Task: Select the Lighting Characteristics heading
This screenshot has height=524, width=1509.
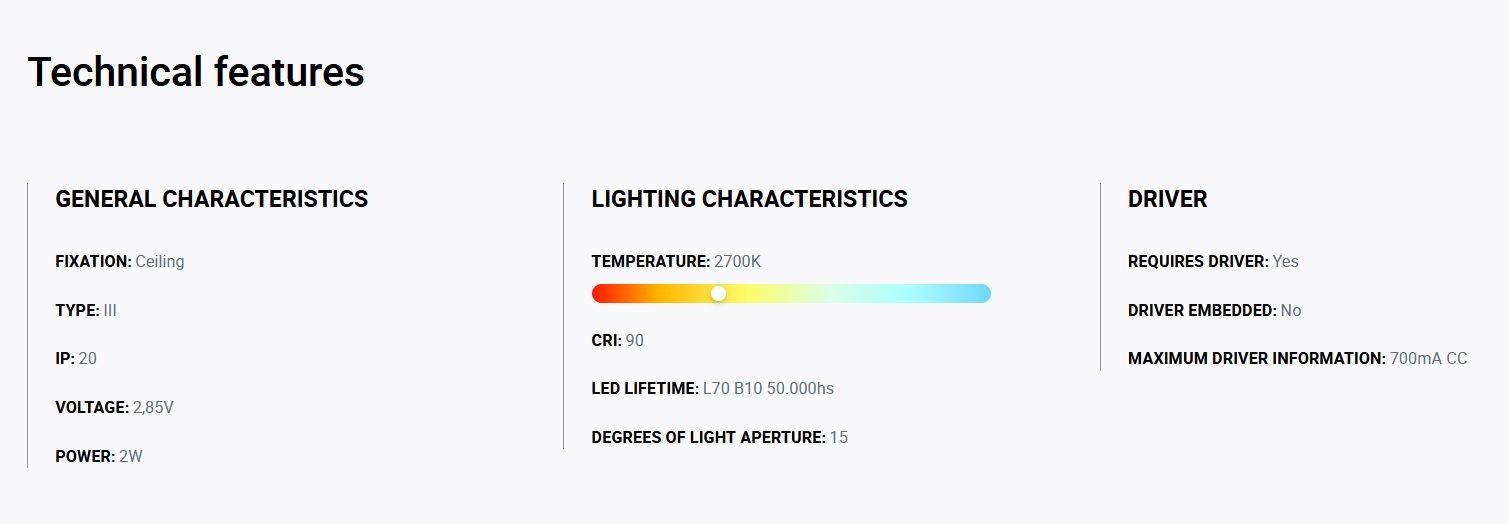Action: pos(750,199)
